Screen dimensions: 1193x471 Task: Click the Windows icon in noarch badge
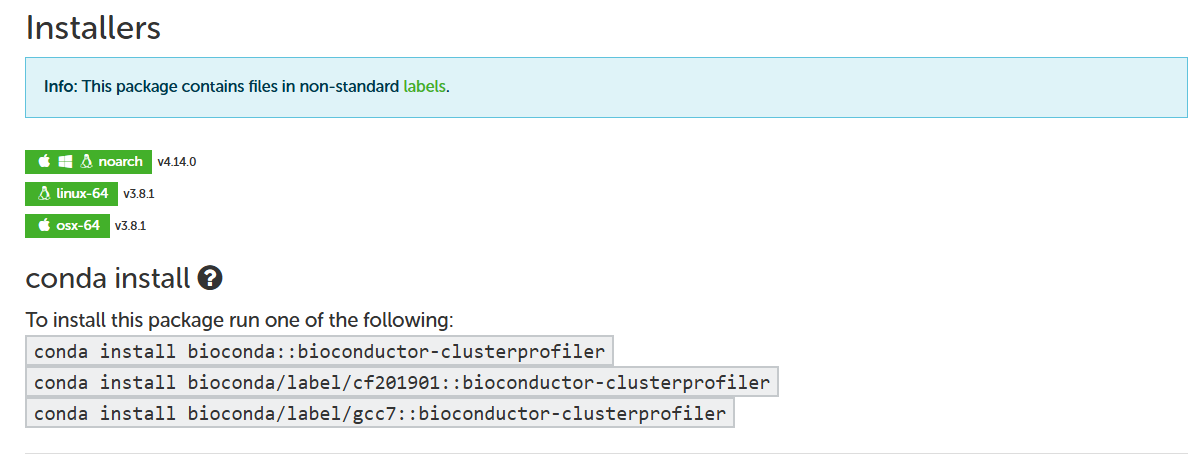pyautogui.click(x=65, y=161)
